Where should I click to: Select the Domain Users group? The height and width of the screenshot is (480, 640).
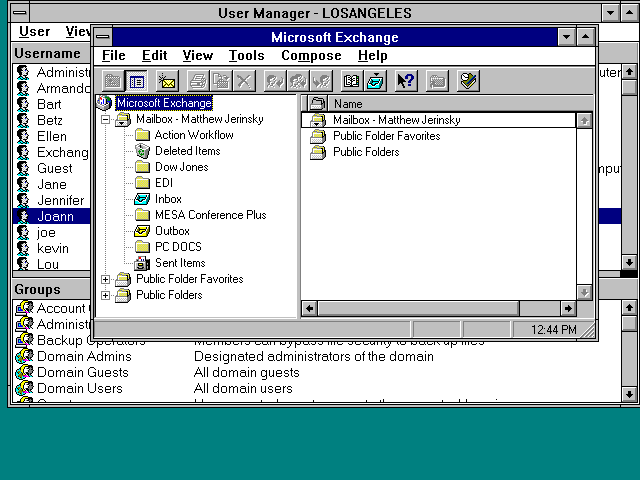point(80,388)
